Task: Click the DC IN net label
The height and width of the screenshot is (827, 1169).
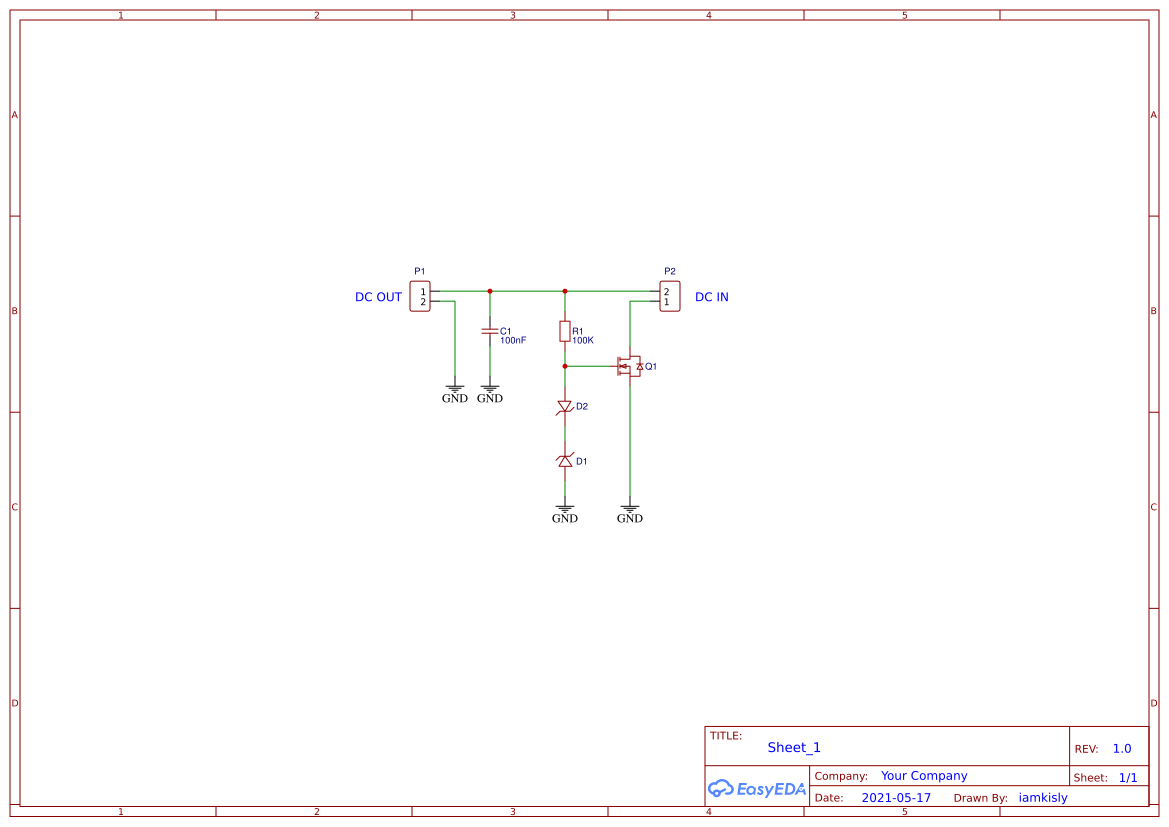Action: [711, 297]
